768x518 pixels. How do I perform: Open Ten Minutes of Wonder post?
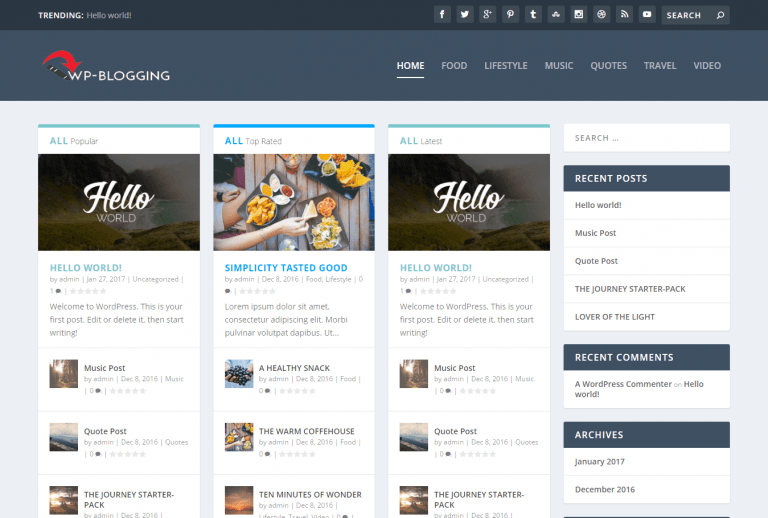310,494
